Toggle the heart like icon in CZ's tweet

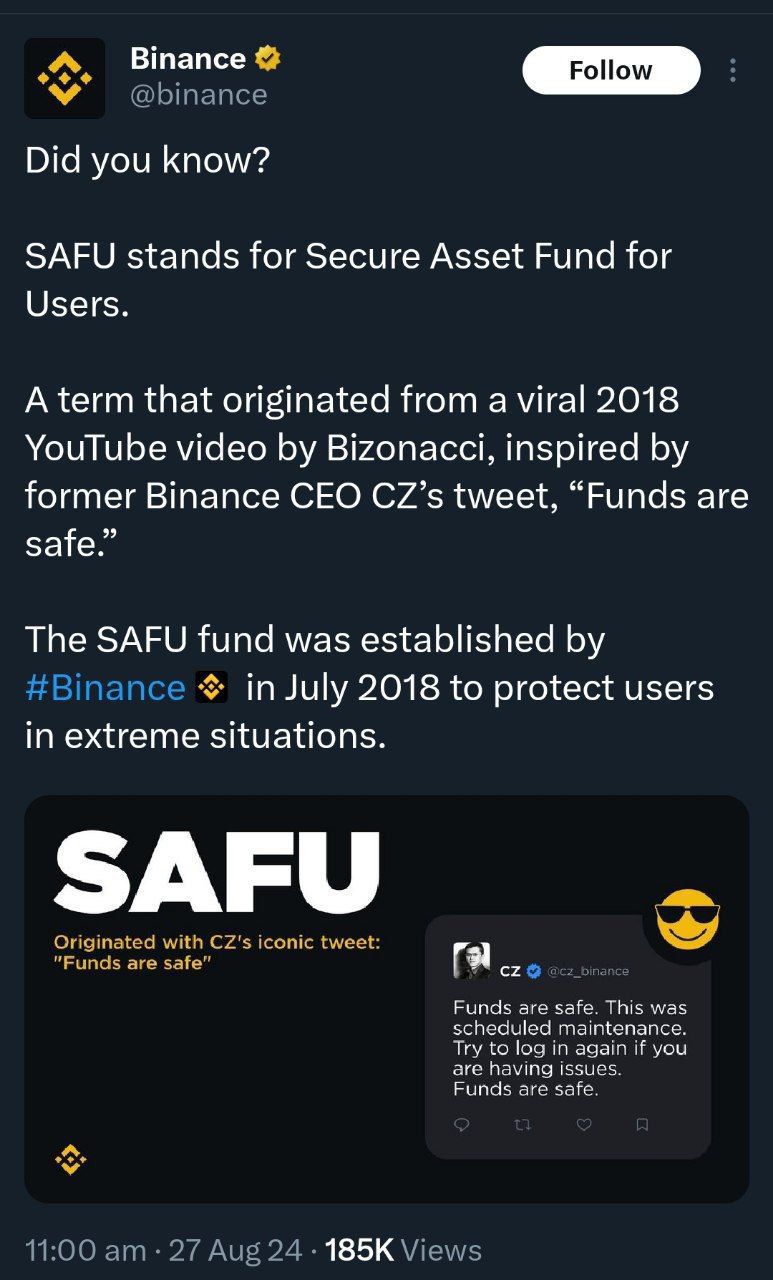585,1125
